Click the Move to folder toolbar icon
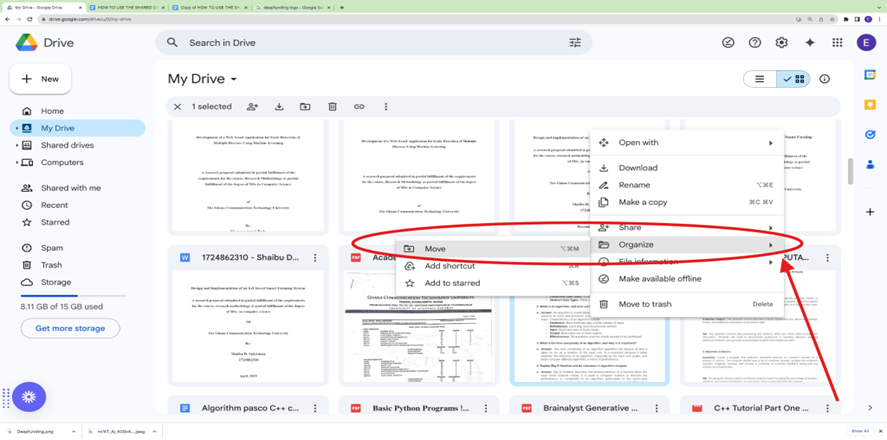 click(305, 107)
